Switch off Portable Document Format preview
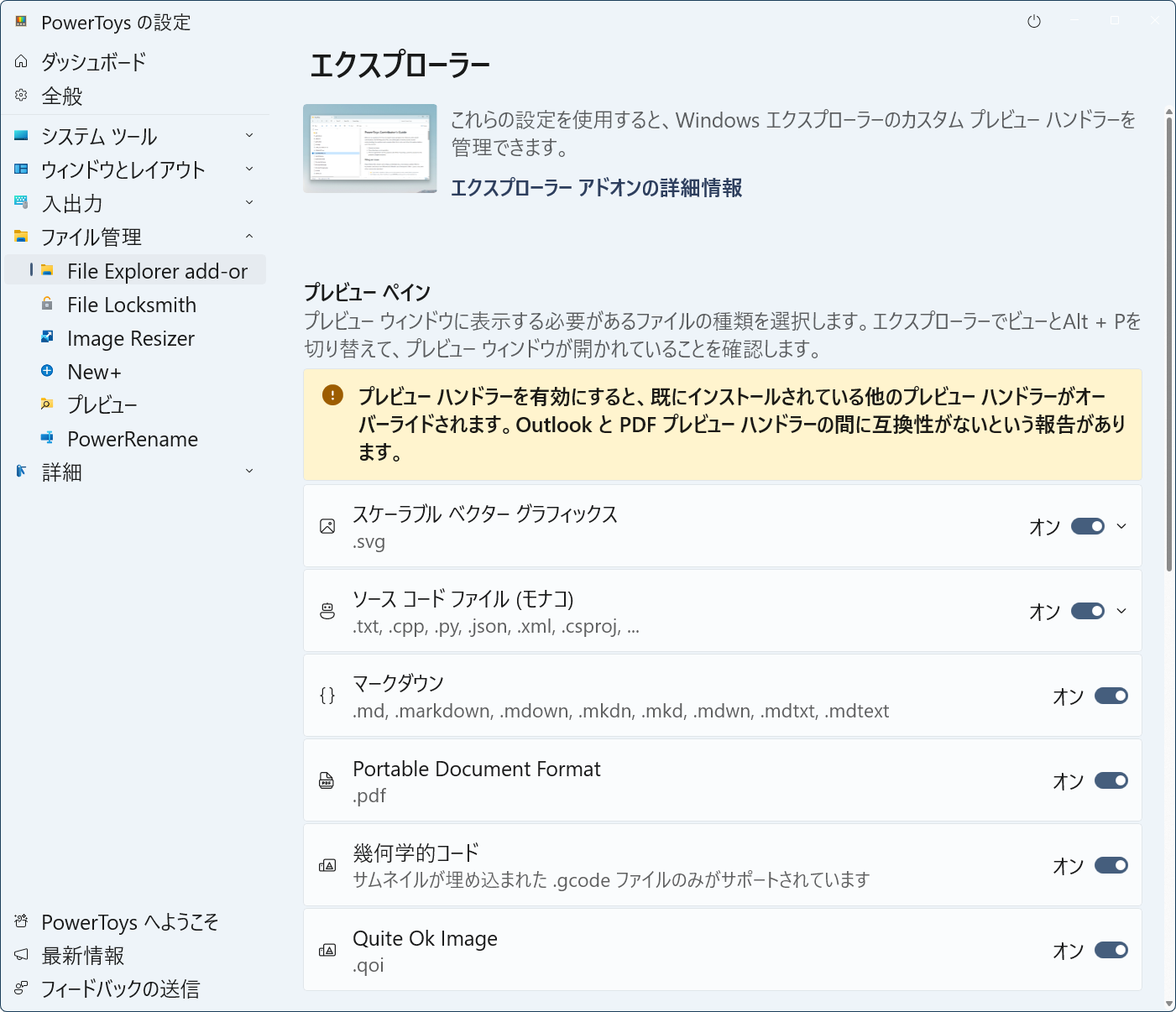The image size is (1176, 1012). (1111, 780)
